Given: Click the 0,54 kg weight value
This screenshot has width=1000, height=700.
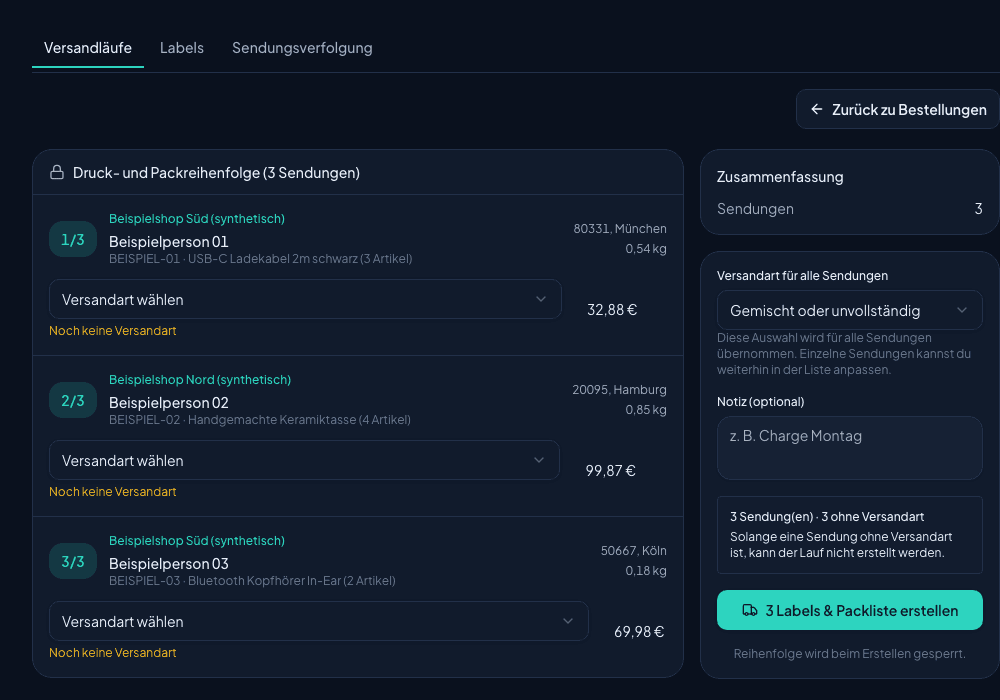Looking at the screenshot, I should tap(646, 249).
